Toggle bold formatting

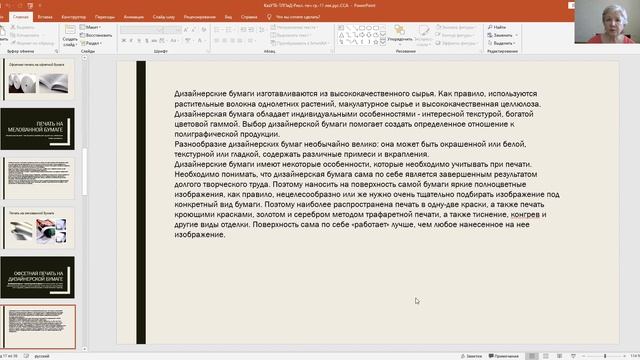coord(123,40)
